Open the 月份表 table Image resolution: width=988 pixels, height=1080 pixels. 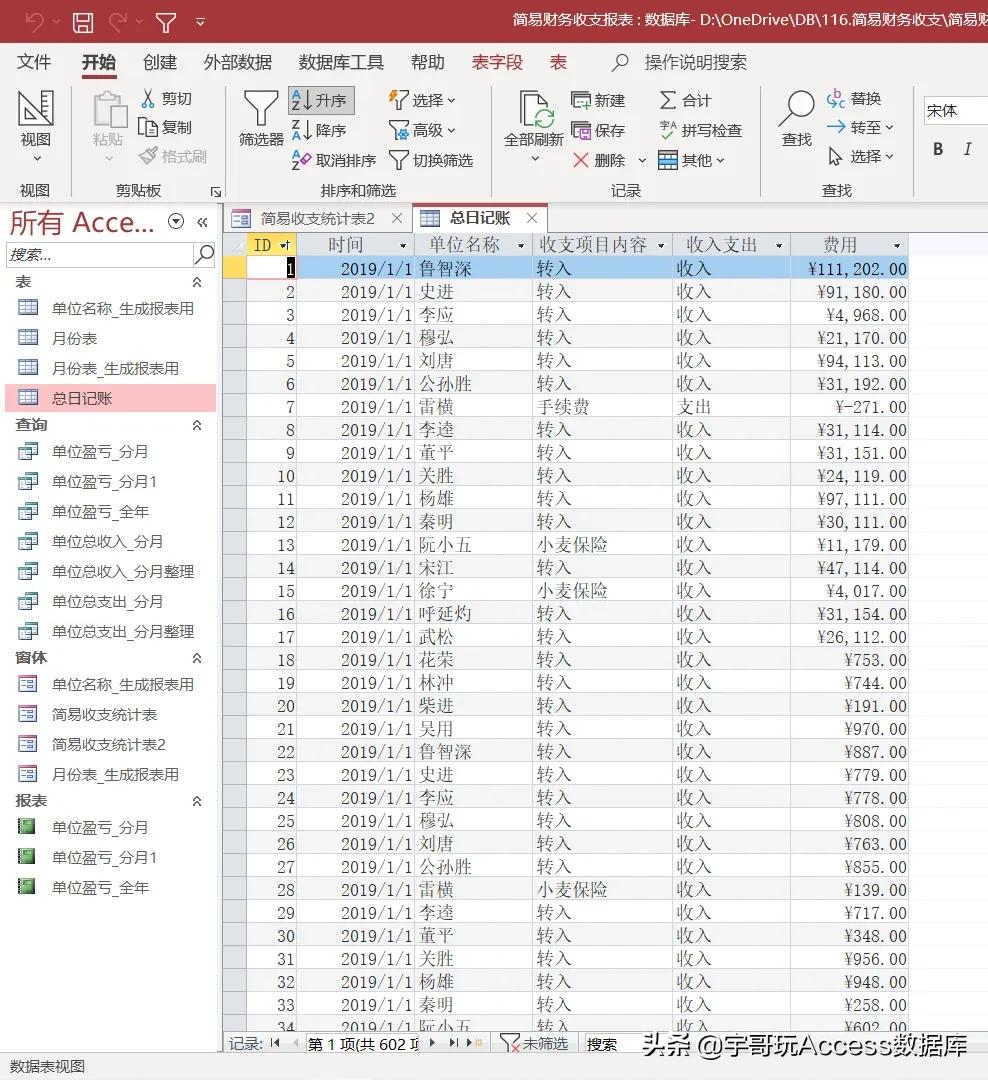[74, 338]
